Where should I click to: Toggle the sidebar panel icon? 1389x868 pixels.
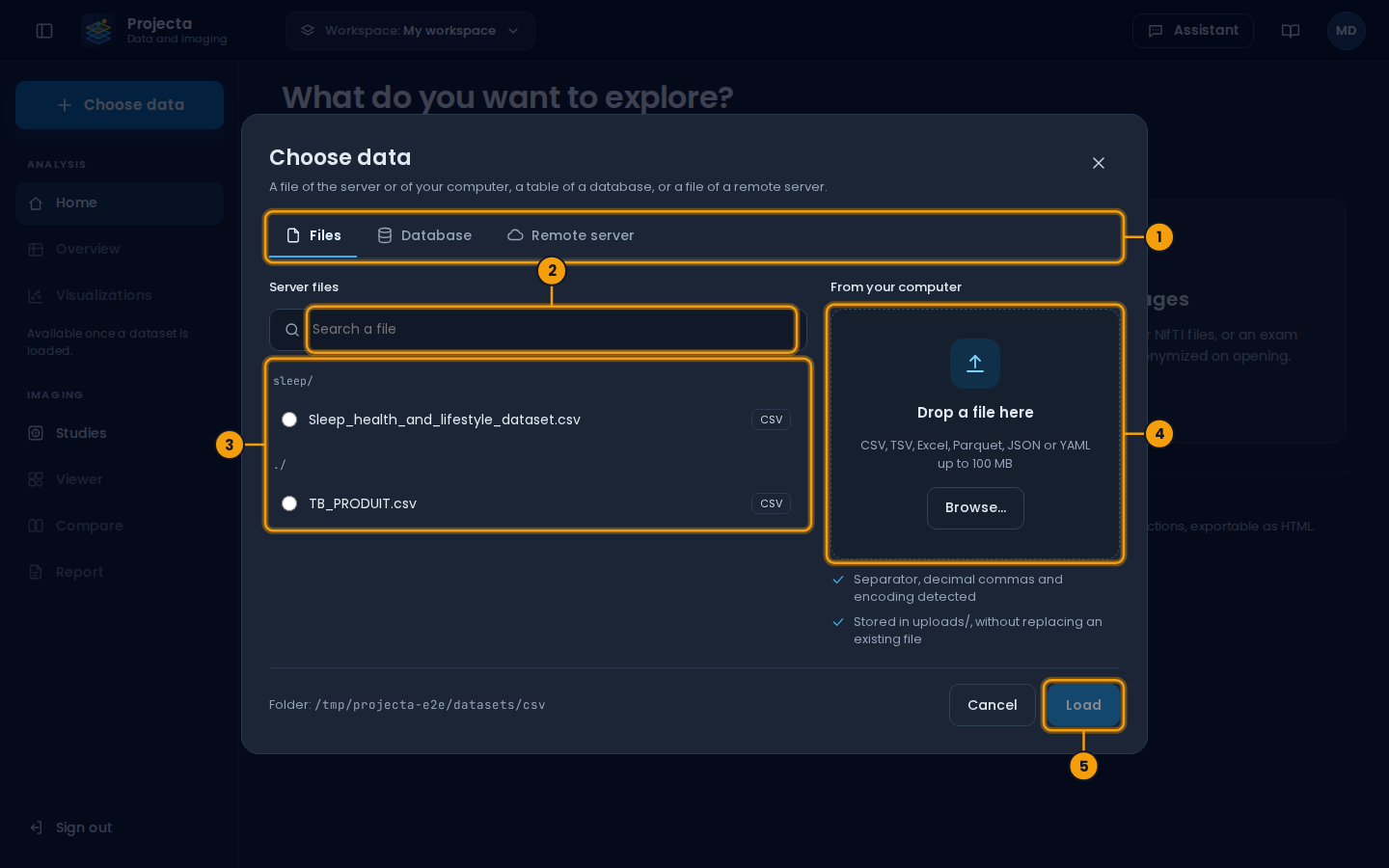pyautogui.click(x=44, y=31)
